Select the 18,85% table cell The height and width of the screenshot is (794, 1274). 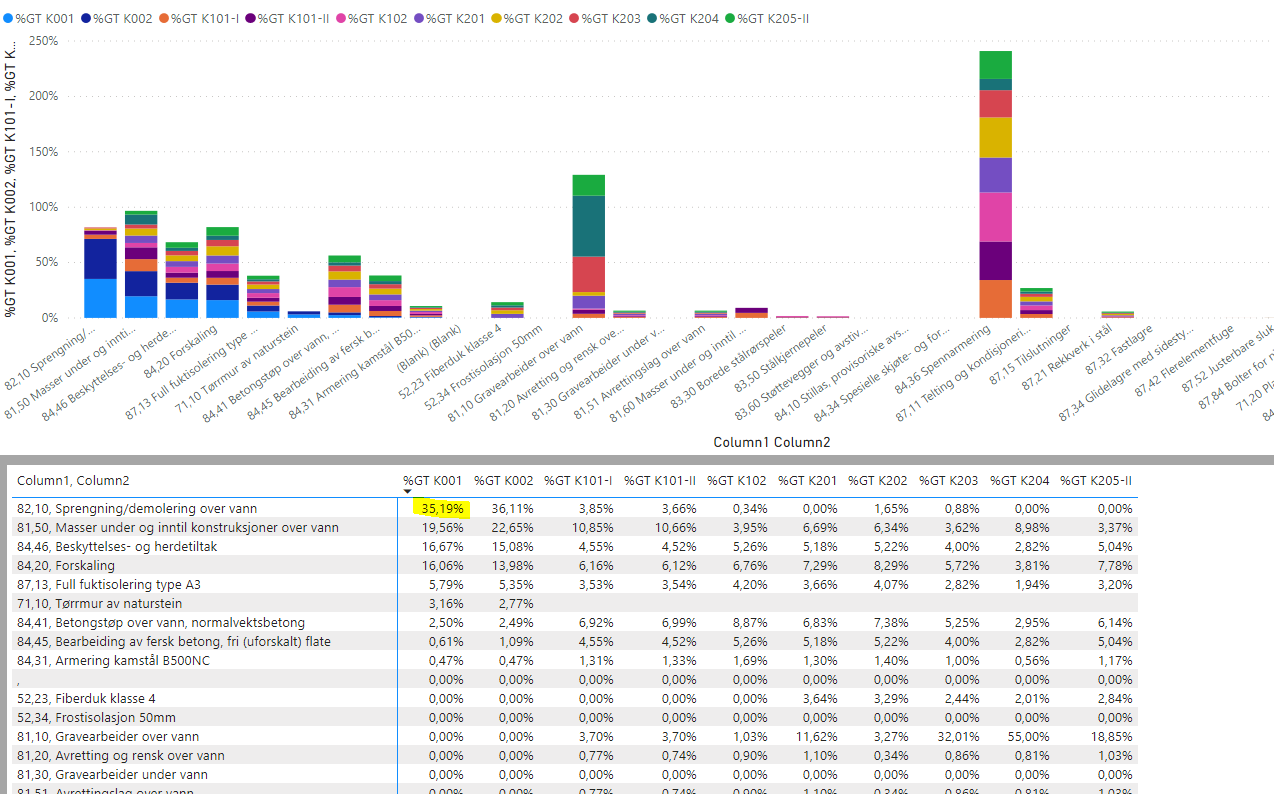click(x=1111, y=736)
